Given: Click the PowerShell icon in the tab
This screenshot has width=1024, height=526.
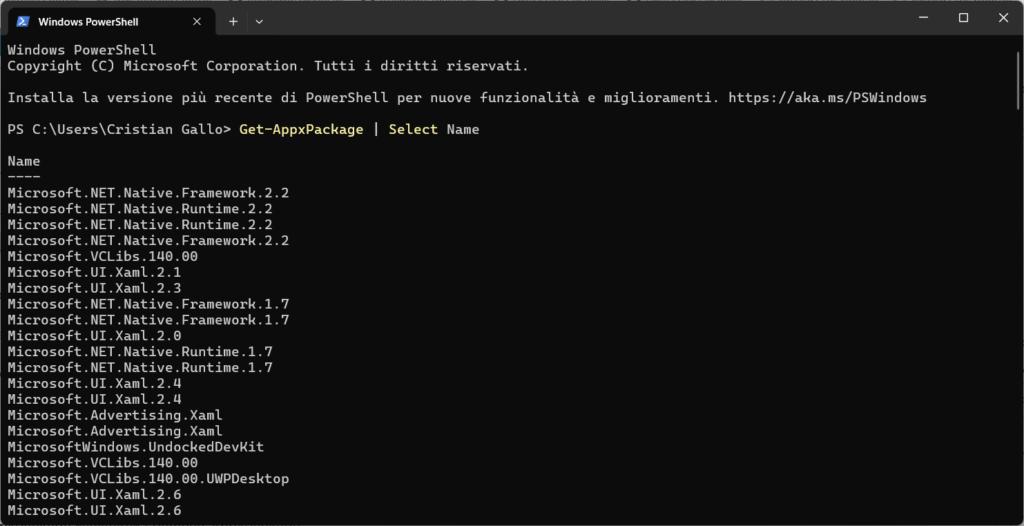Looking at the screenshot, I should click(x=23, y=20).
